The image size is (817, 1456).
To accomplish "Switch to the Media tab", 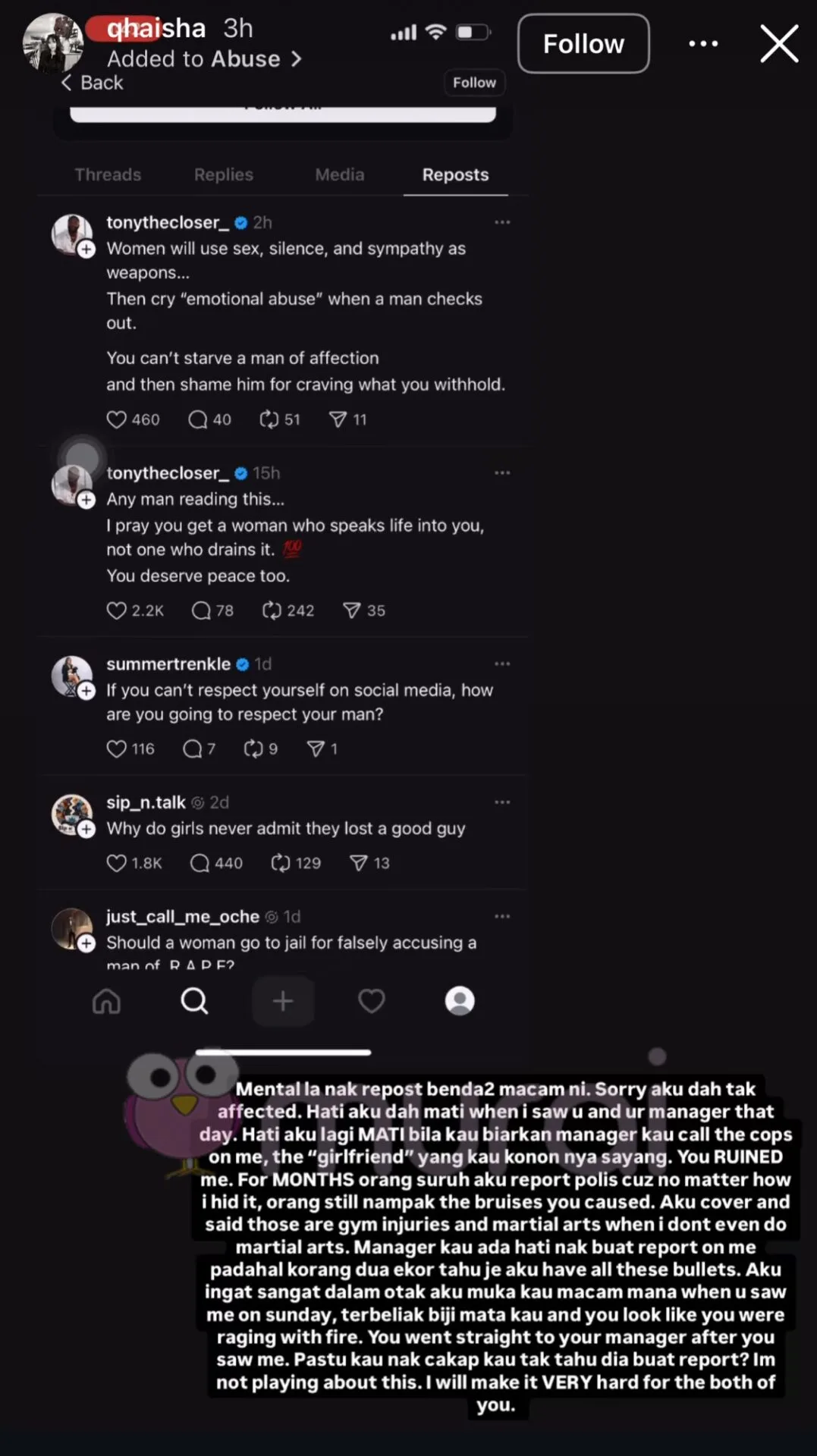I will click(x=339, y=174).
